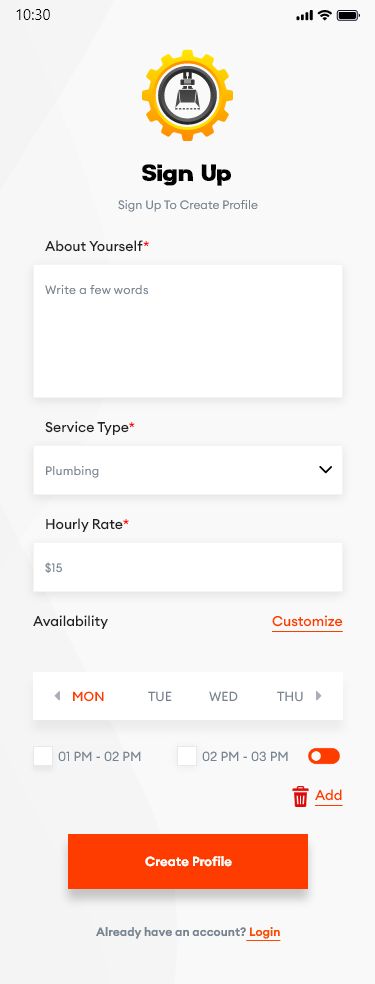Focus the Hourly Rate $15 field
375x984 pixels.
pyautogui.click(x=188, y=567)
